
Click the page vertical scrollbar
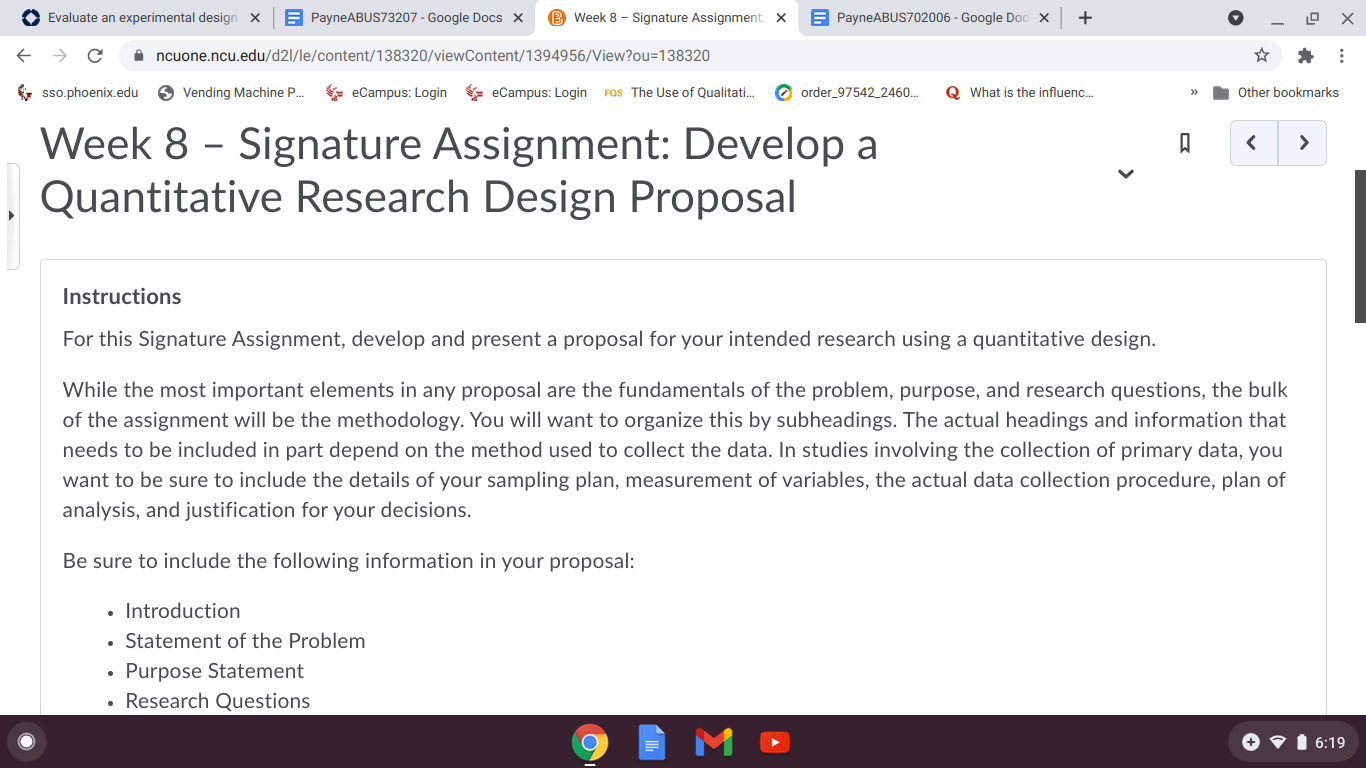coord(1360,246)
